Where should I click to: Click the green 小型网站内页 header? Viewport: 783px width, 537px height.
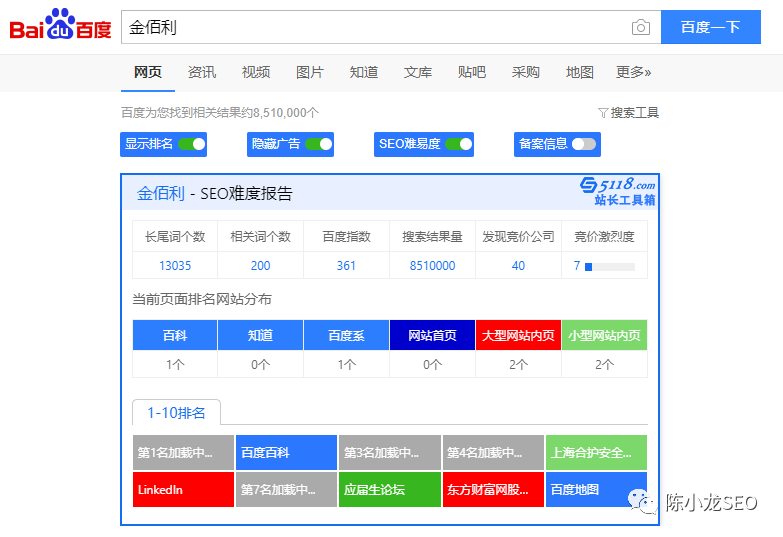coord(604,335)
